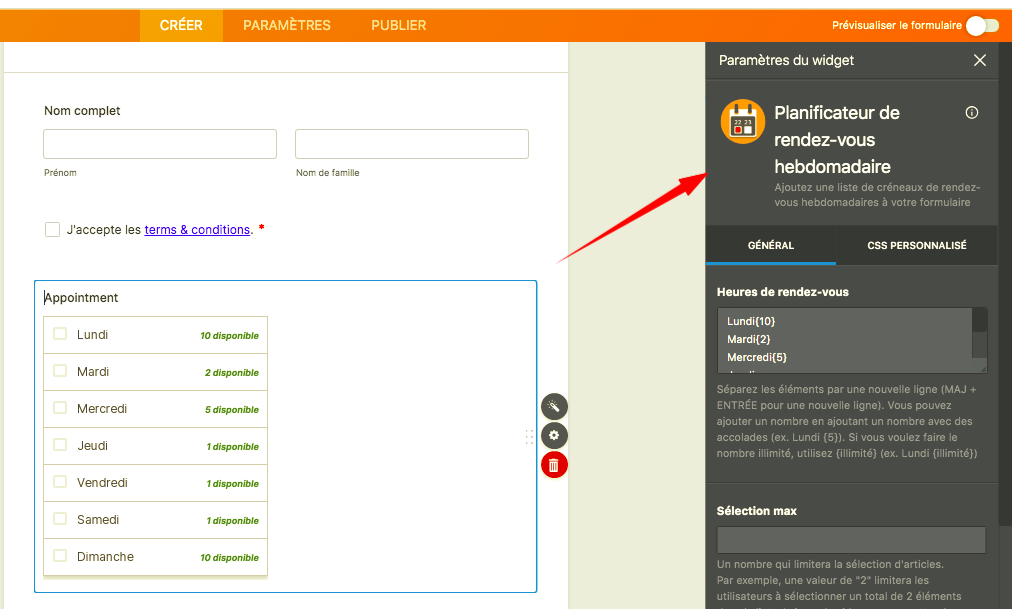Click the Appointment widget title text

(81, 297)
